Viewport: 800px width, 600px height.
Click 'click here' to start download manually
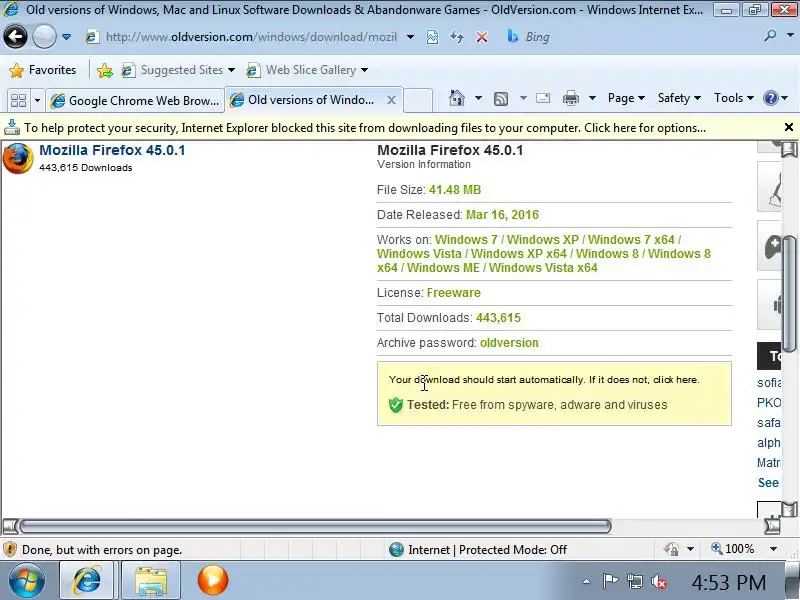click(x=676, y=380)
